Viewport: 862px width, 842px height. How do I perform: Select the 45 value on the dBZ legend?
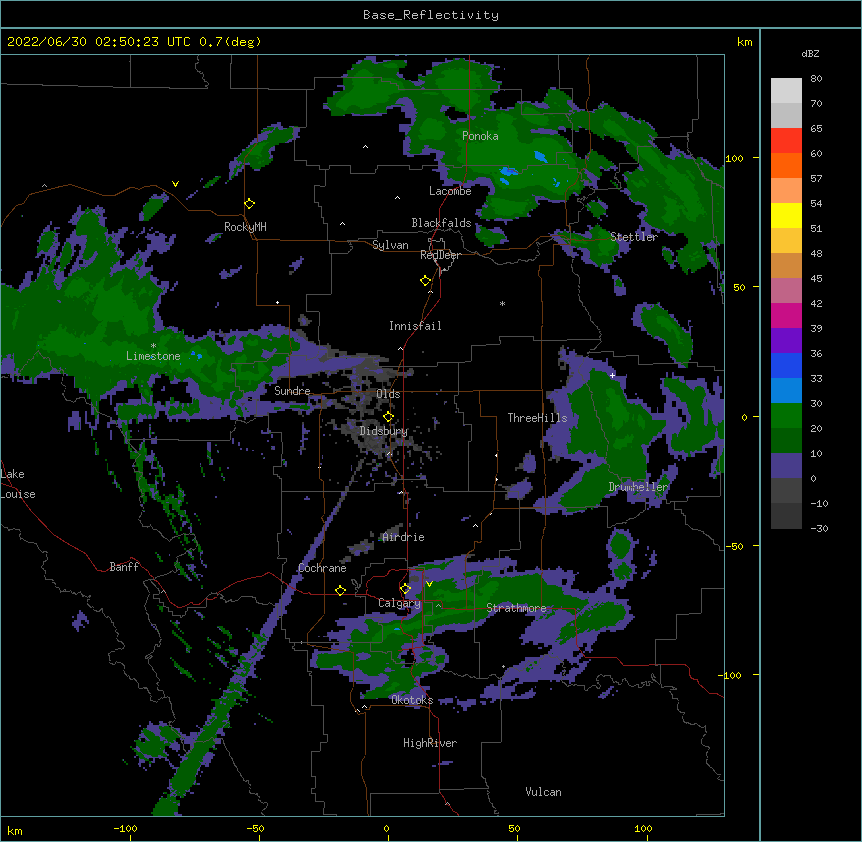pos(816,279)
